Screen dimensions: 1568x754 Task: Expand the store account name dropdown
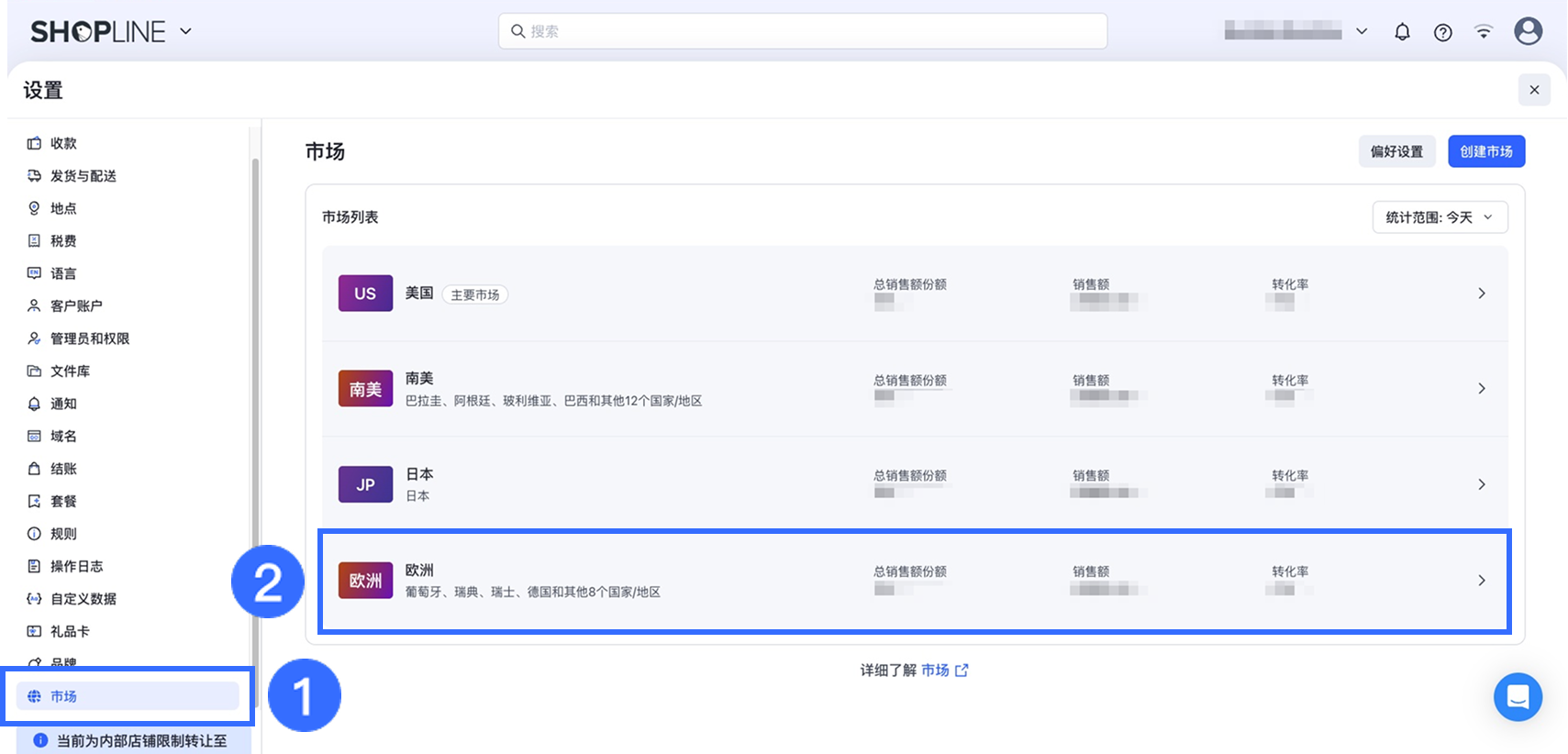(x=1362, y=31)
